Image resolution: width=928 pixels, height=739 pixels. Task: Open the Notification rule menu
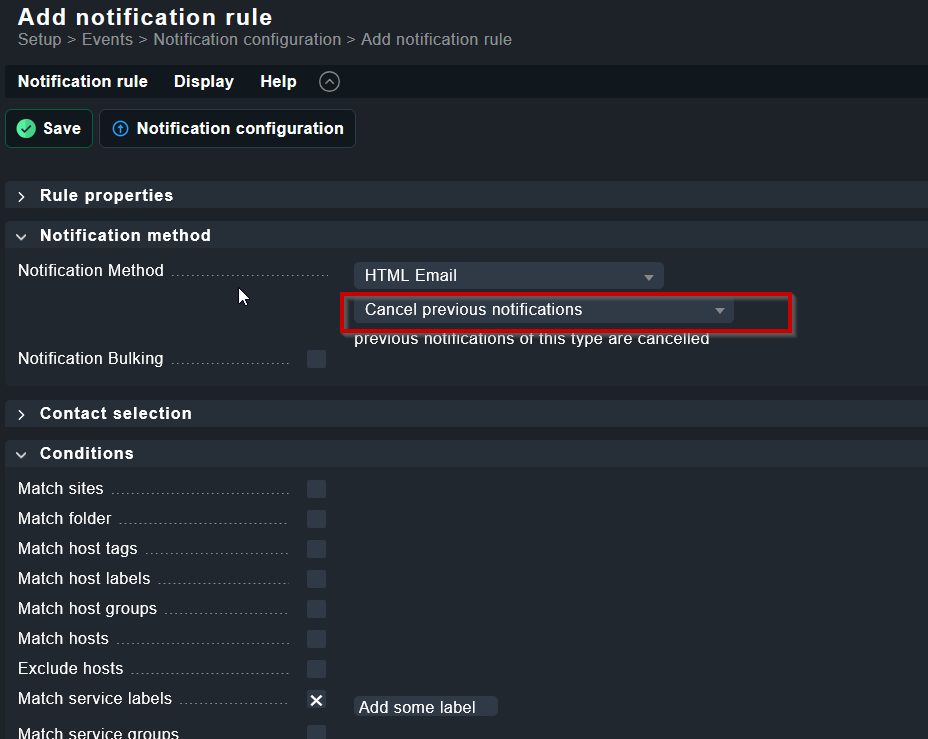pos(82,82)
